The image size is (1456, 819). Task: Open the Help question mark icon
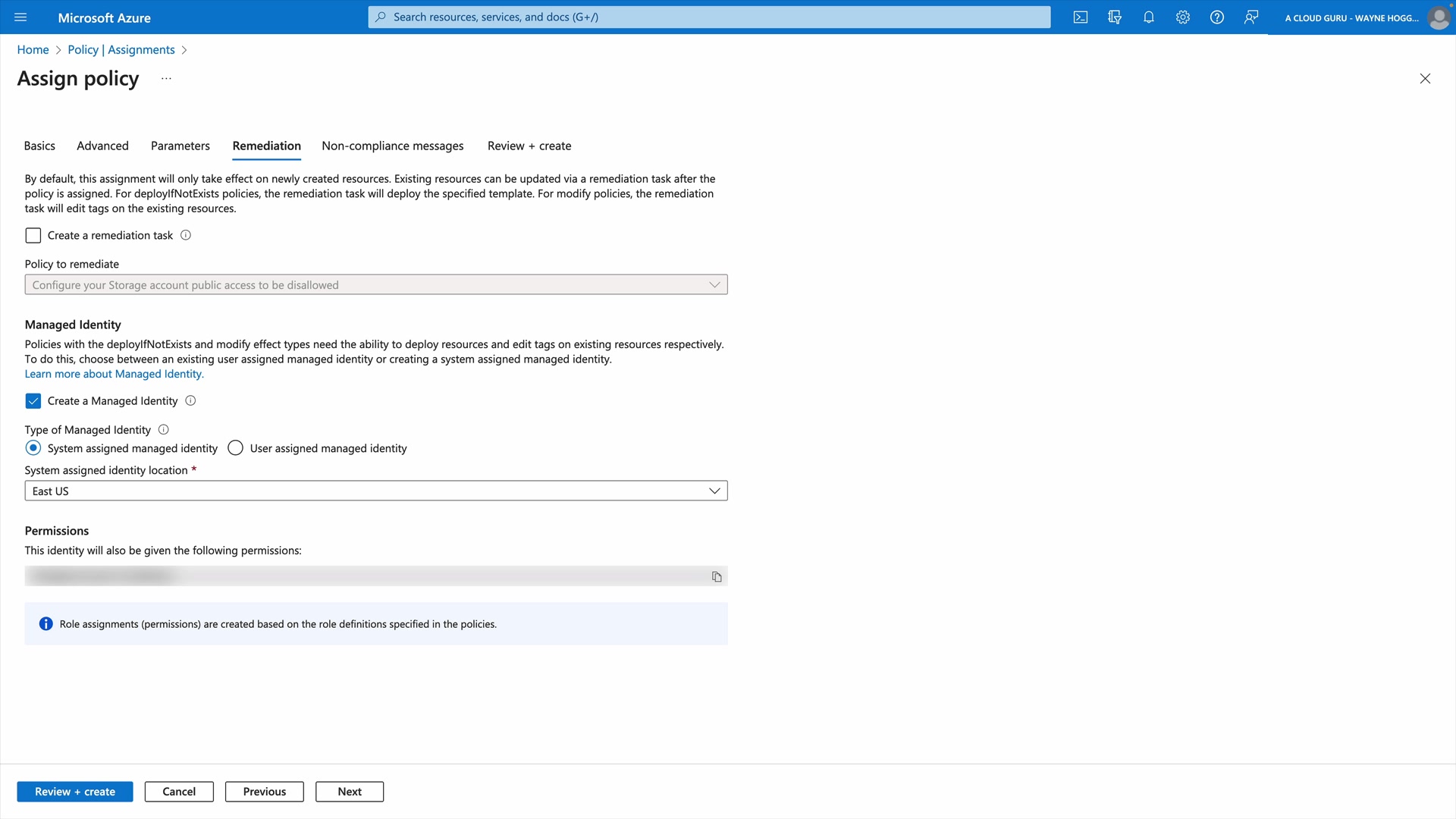click(x=1217, y=17)
